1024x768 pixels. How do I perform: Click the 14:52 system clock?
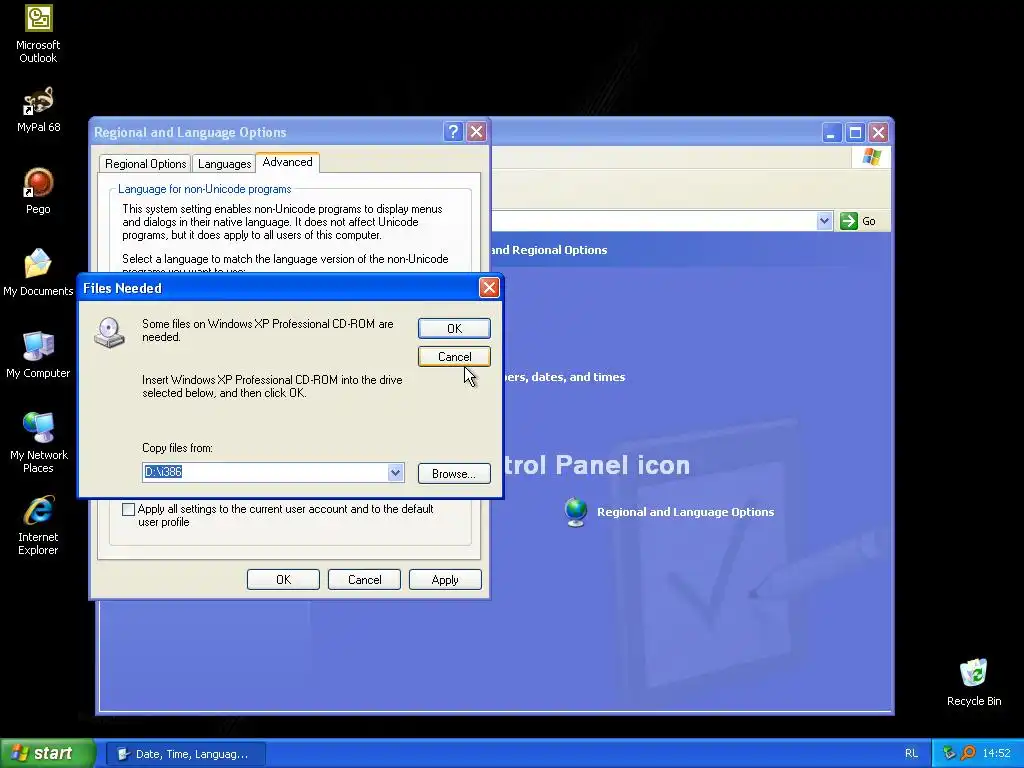(x=996, y=754)
